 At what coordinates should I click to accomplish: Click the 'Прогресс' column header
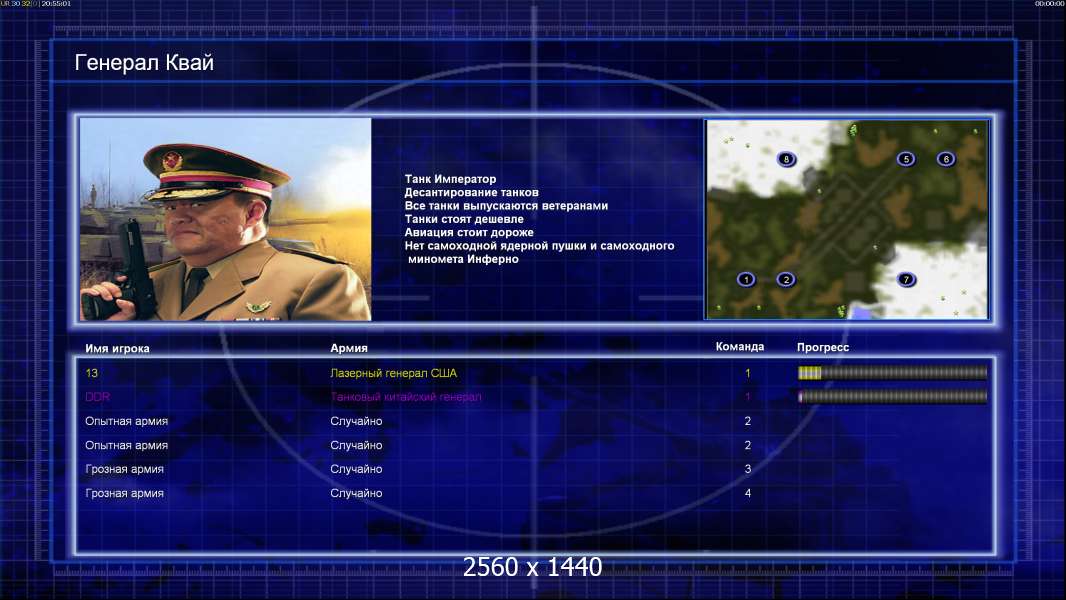pos(823,347)
